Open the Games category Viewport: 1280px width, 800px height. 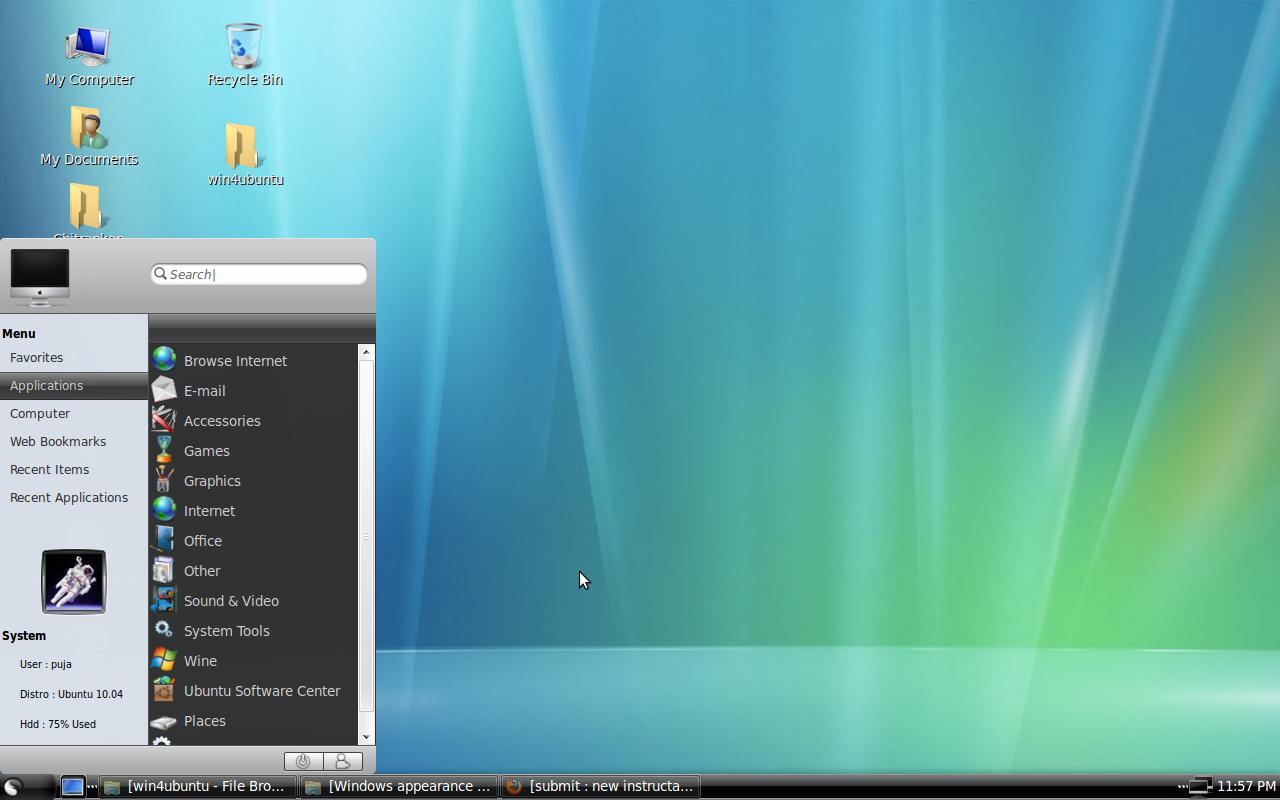[x=207, y=450]
